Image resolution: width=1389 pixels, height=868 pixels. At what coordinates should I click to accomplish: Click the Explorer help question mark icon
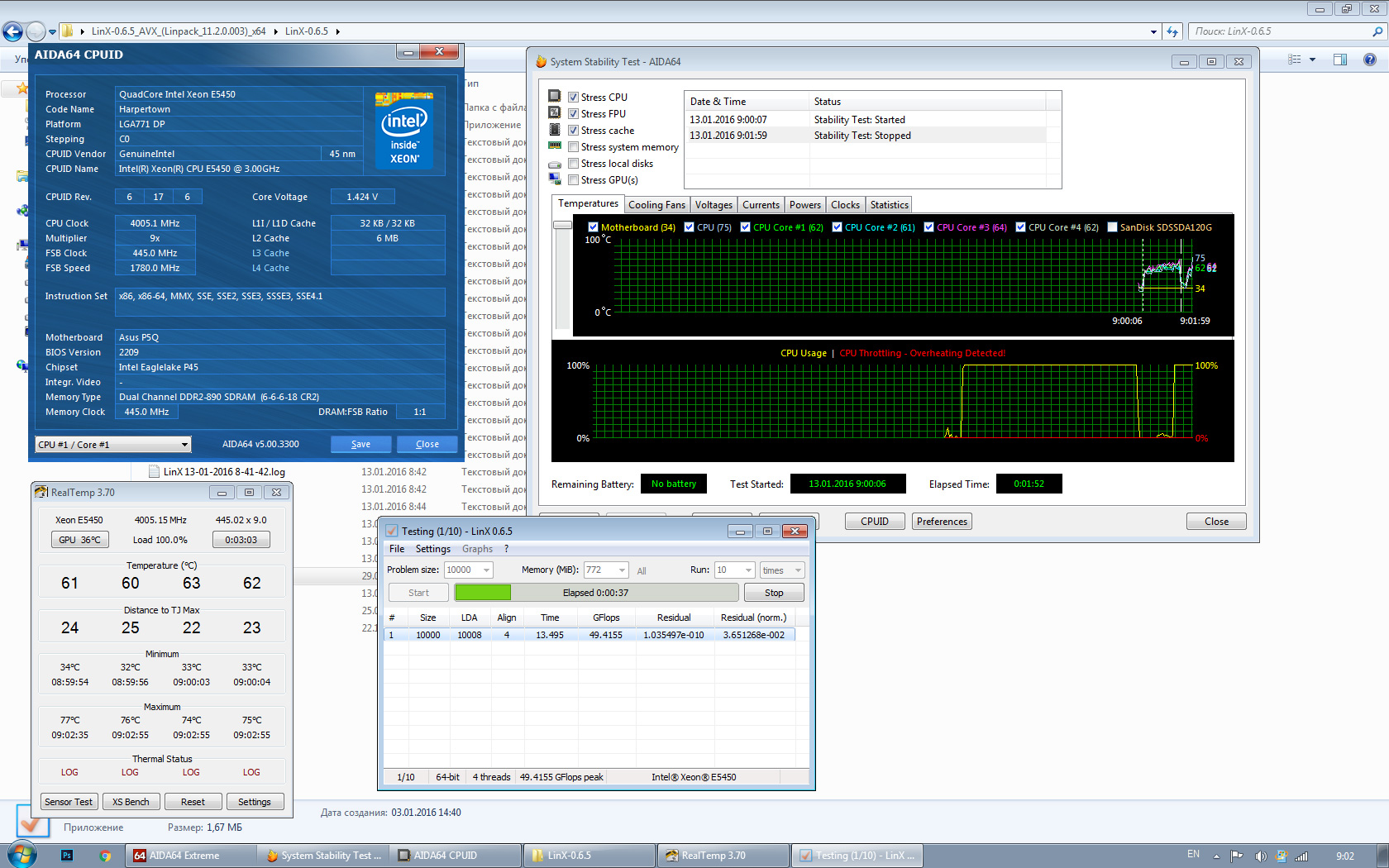[1370, 60]
